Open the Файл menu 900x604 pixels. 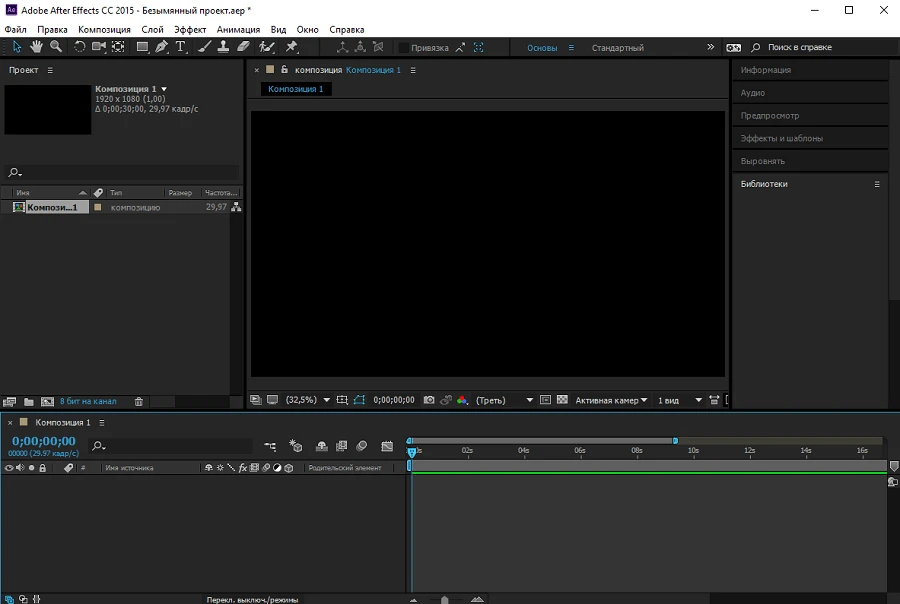[15, 29]
